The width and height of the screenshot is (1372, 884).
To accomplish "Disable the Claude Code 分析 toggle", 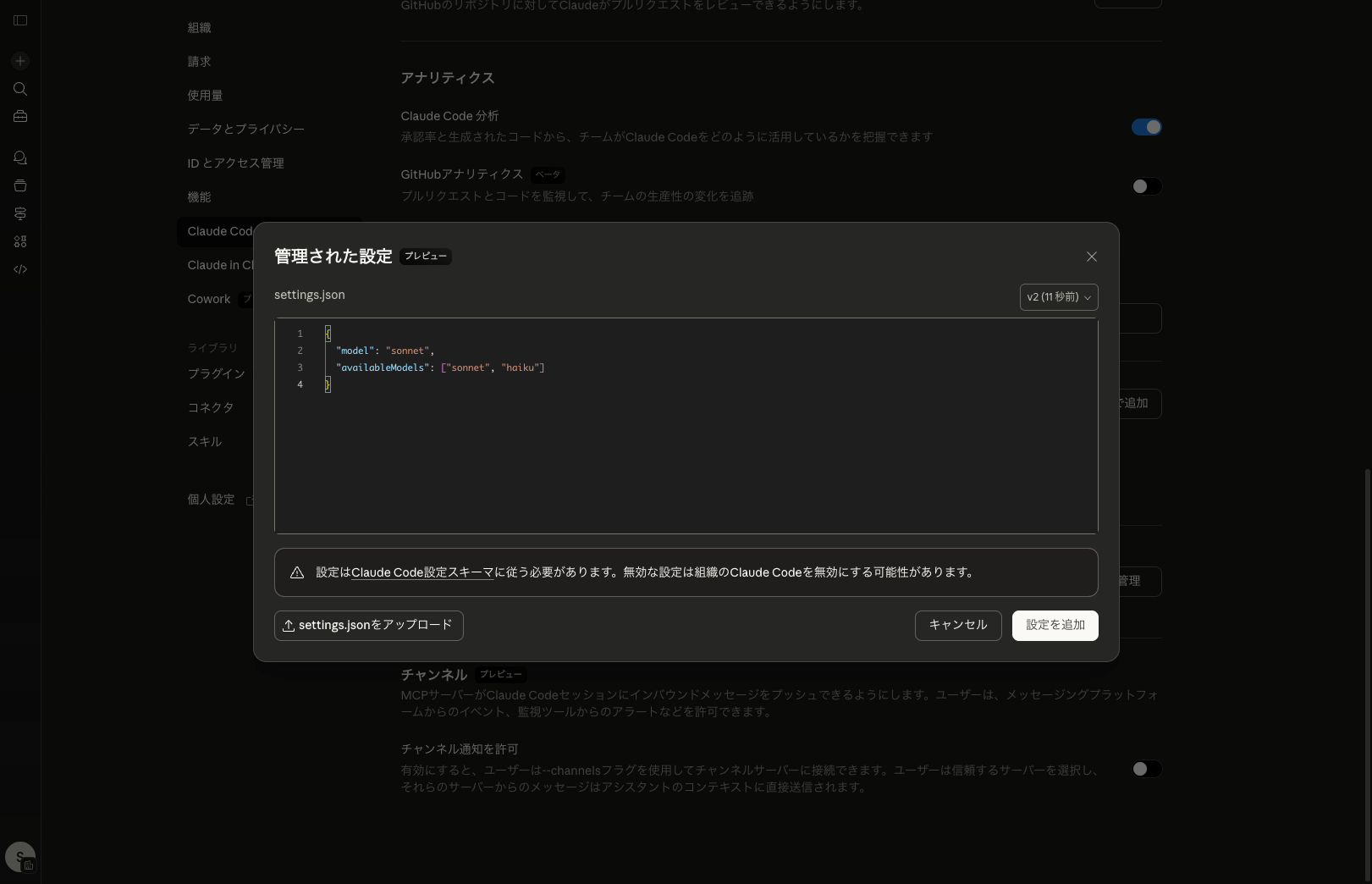I will tap(1146, 127).
